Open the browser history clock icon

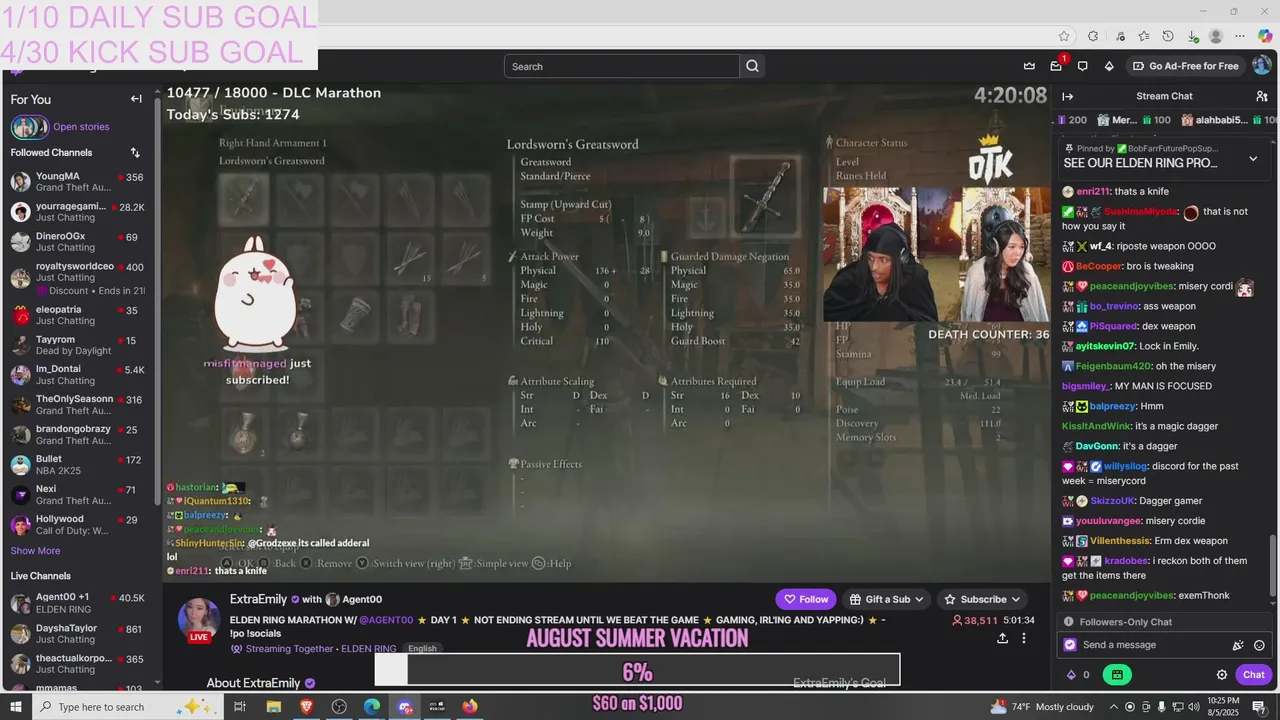[x=1167, y=36]
